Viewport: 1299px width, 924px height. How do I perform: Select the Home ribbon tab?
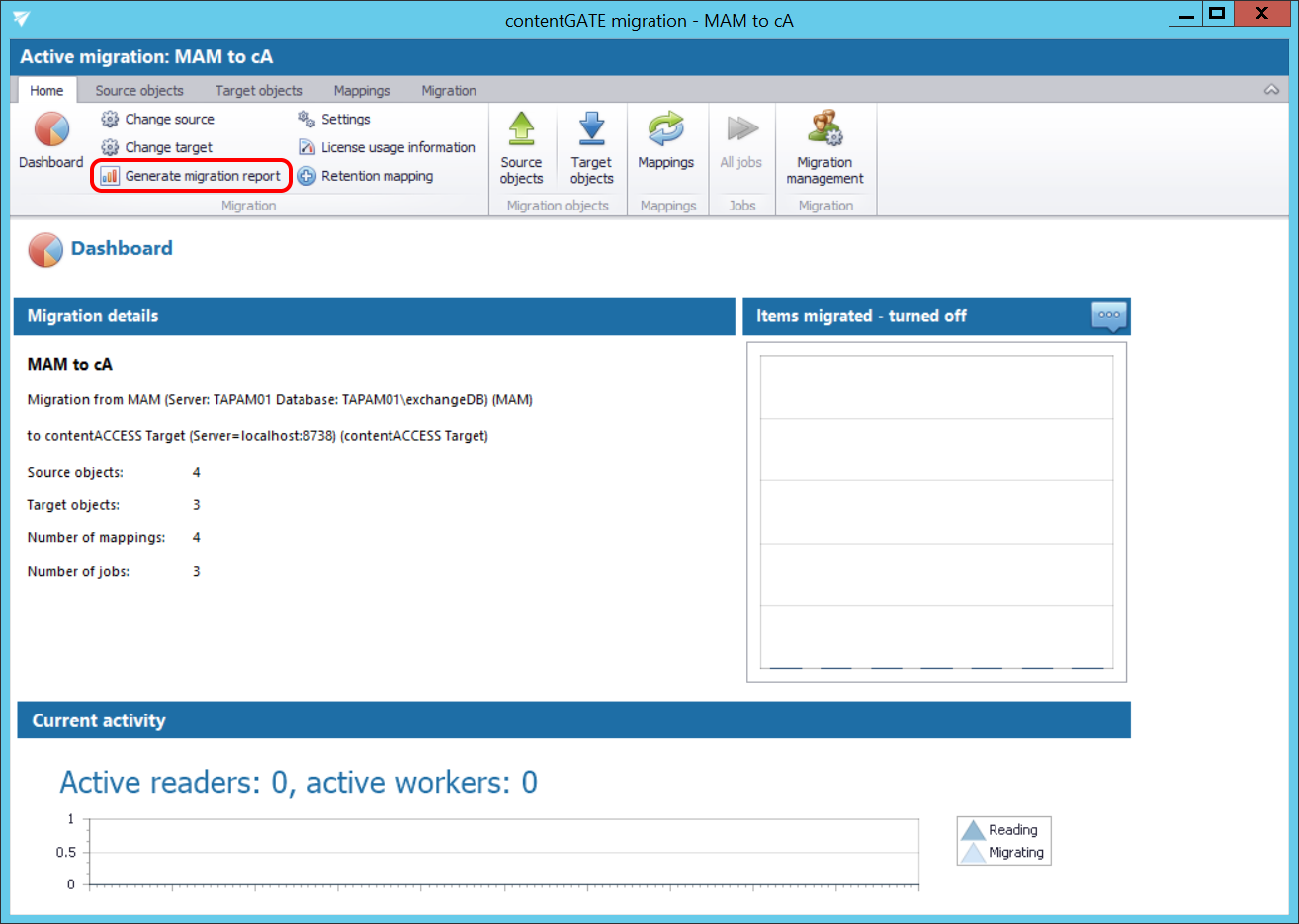click(x=46, y=90)
